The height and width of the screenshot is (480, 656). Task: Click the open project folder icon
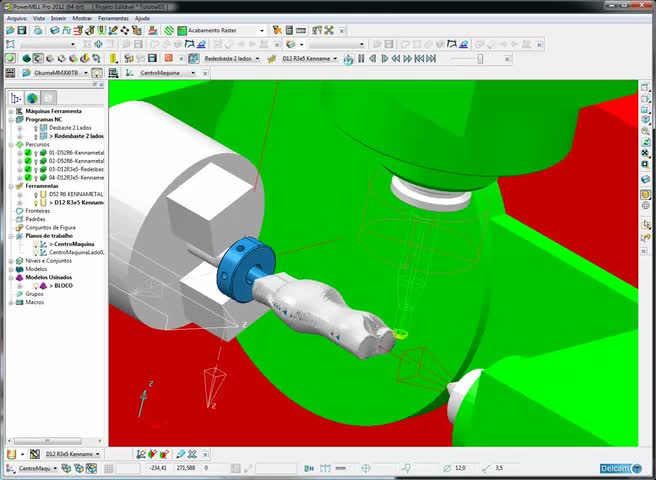[10, 30]
